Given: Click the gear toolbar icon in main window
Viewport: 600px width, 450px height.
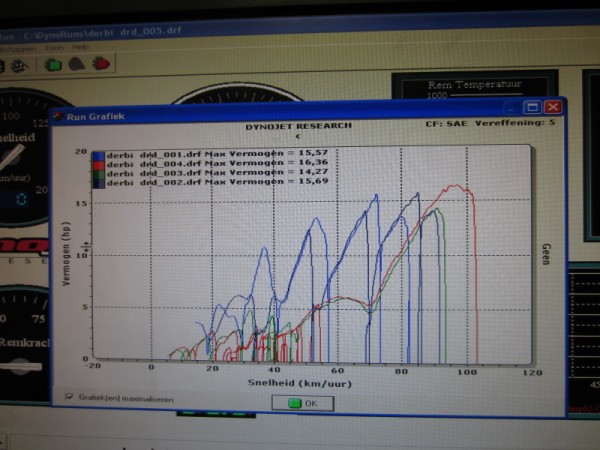Looking at the screenshot, I should pos(19,66).
